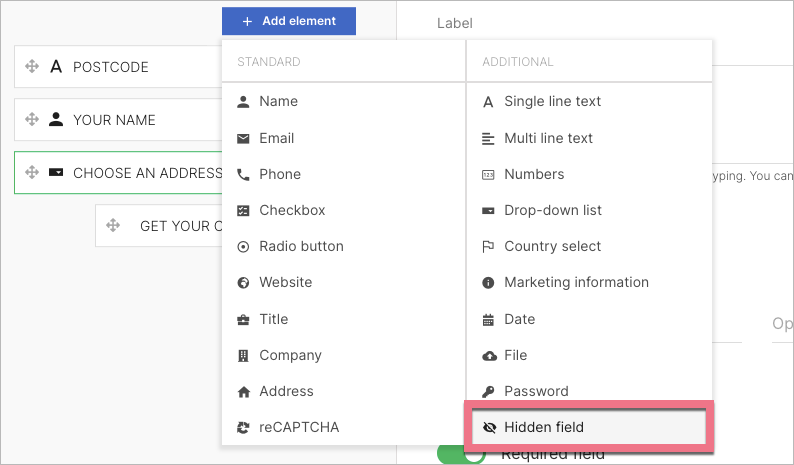This screenshot has width=794, height=465.
Task: Click the Date calendar icon
Action: click(x=488, y=319)
